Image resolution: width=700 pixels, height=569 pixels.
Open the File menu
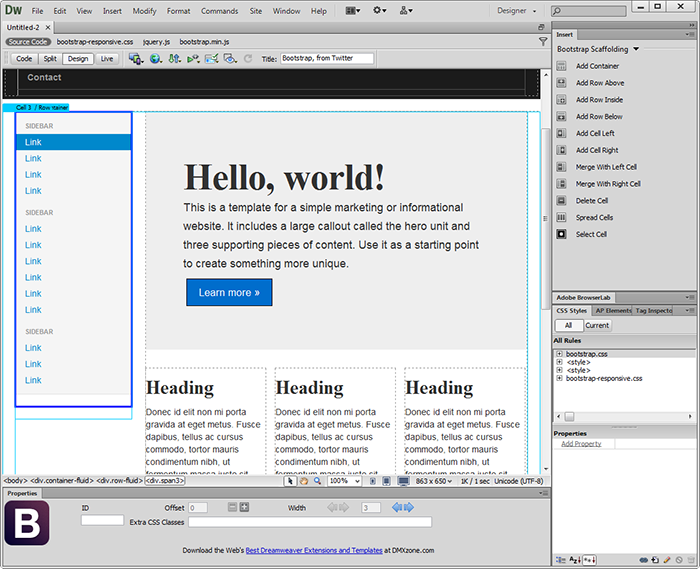38,11
